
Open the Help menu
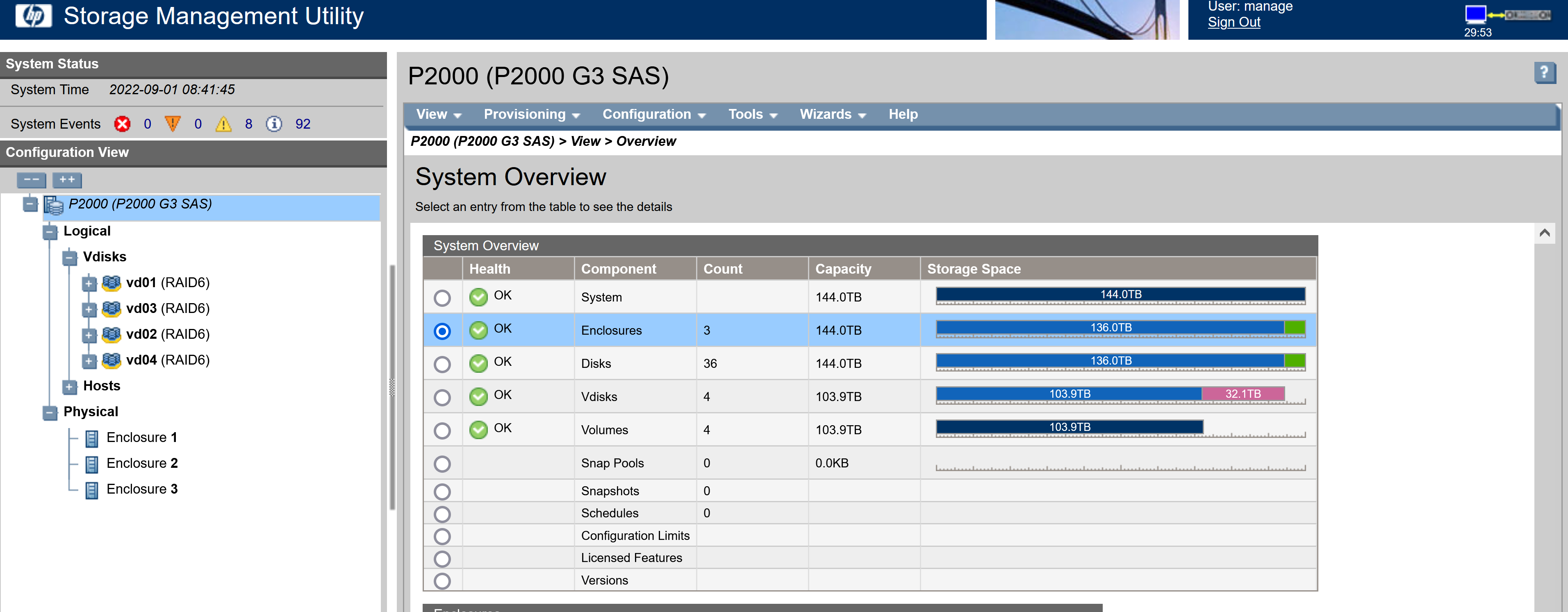pos(903,114)
